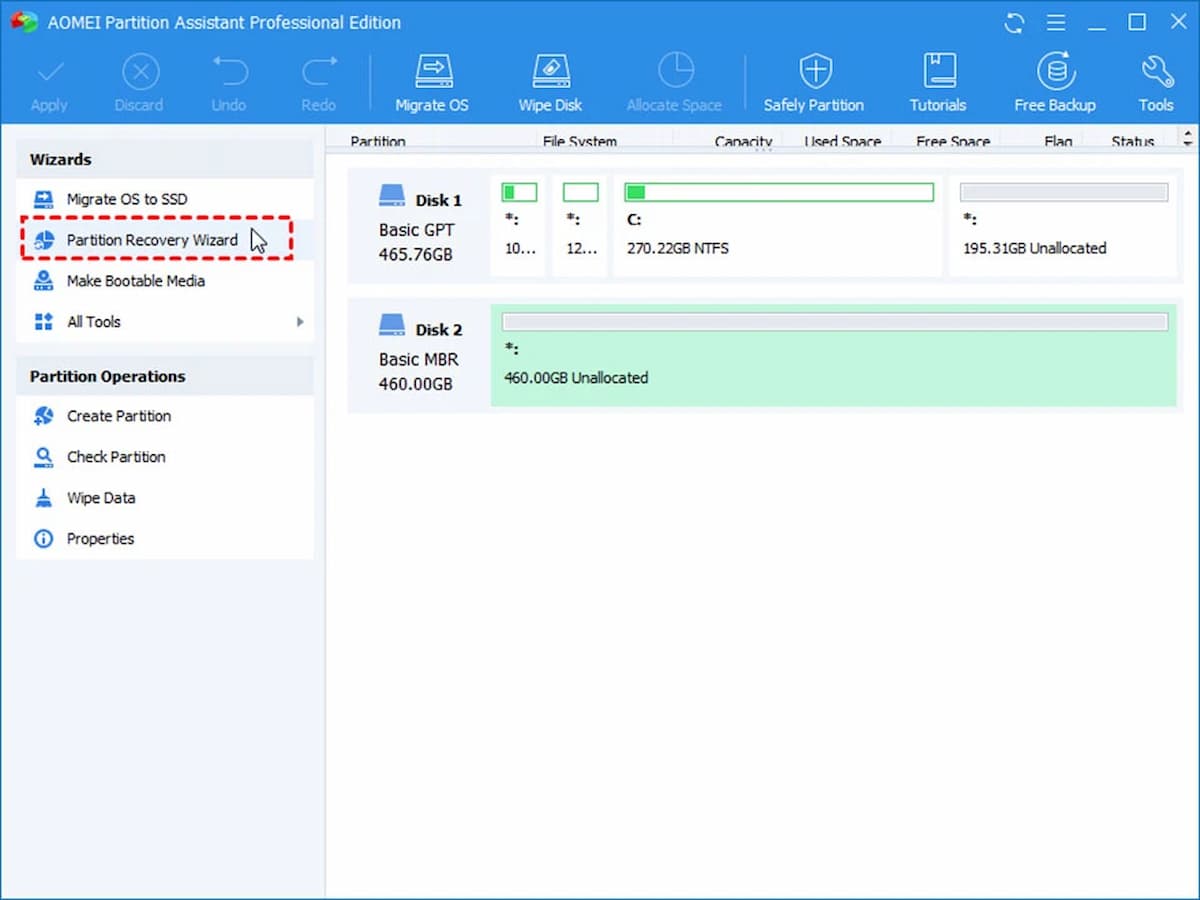The image size is (1200, 900).
Task: Click the Discard toolbar button
Action: (139, 80)
